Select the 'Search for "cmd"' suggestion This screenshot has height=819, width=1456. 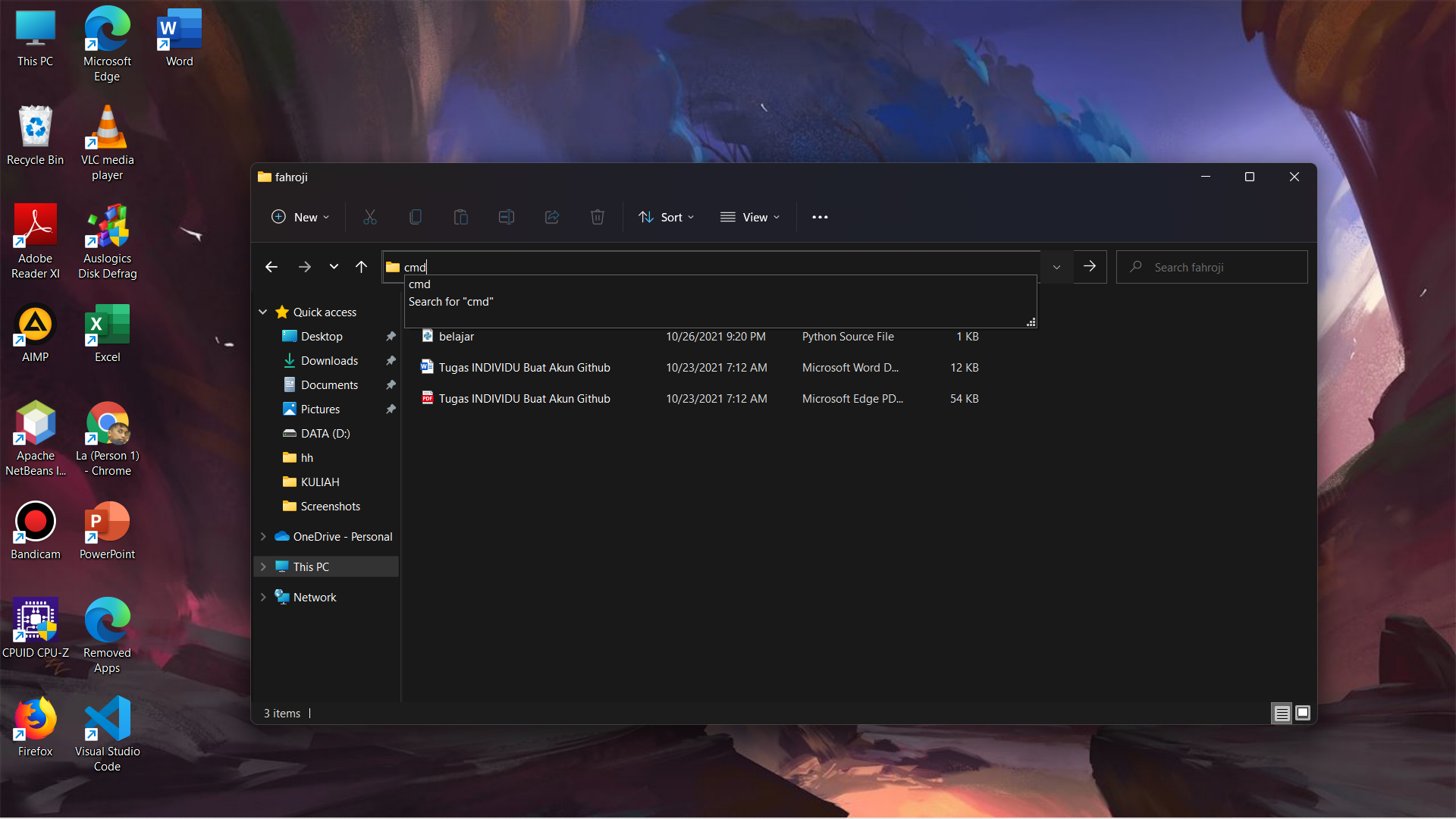click(x=451, y=302)
